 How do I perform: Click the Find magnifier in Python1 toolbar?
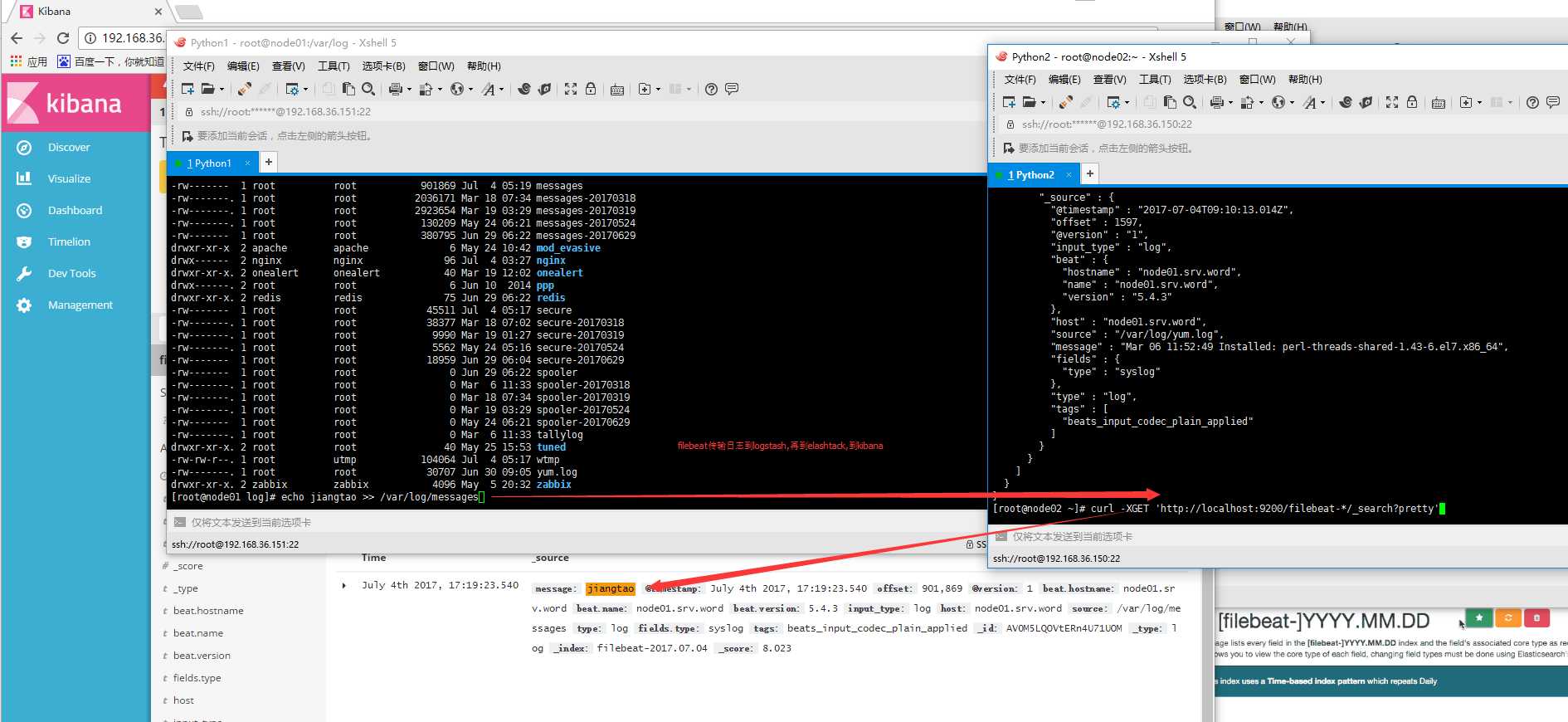point(368,89)
